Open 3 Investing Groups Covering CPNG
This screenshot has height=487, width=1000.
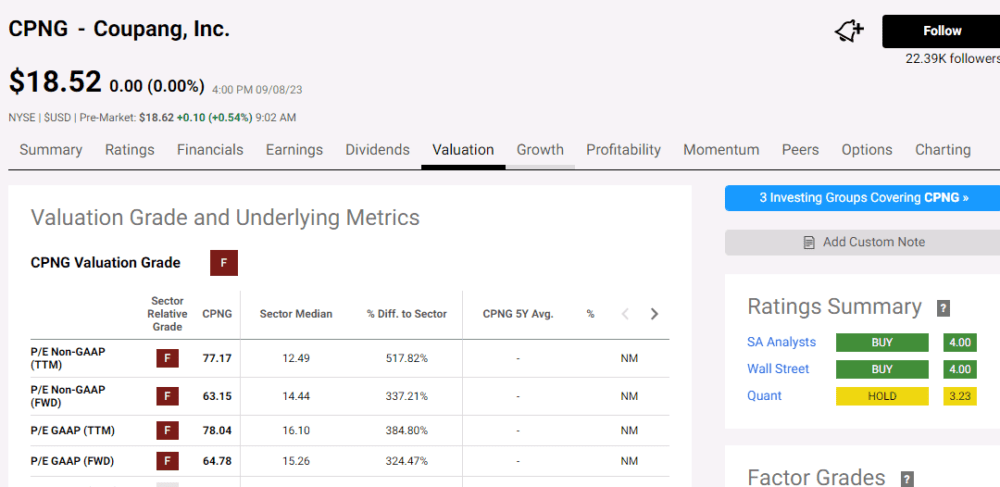(863, 198)
